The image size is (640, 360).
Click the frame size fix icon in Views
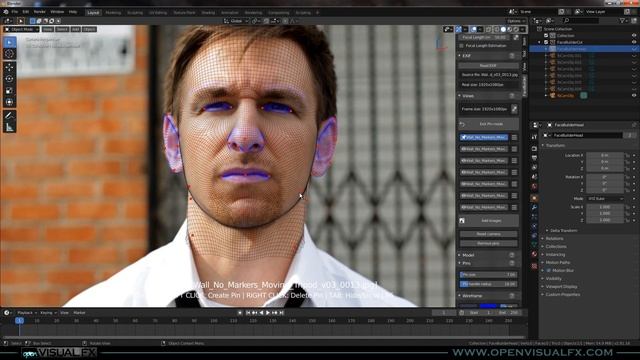[514, 109]
